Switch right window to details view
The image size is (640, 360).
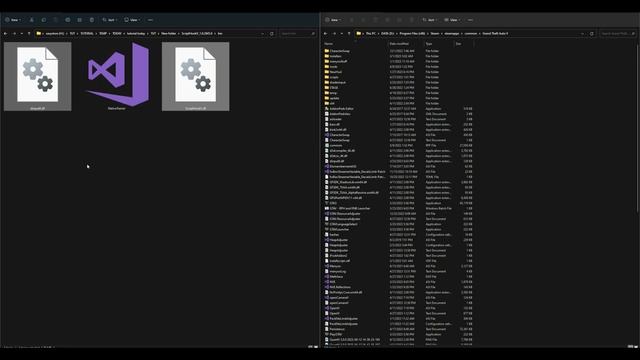pyautogui.click(x=630, y=347)
